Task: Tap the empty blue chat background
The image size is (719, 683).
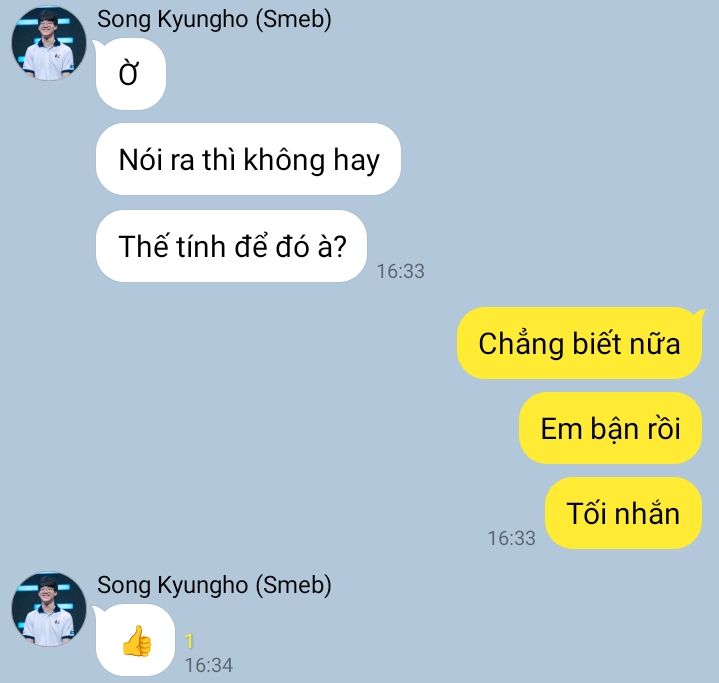Action: click(x=550, y=161)
